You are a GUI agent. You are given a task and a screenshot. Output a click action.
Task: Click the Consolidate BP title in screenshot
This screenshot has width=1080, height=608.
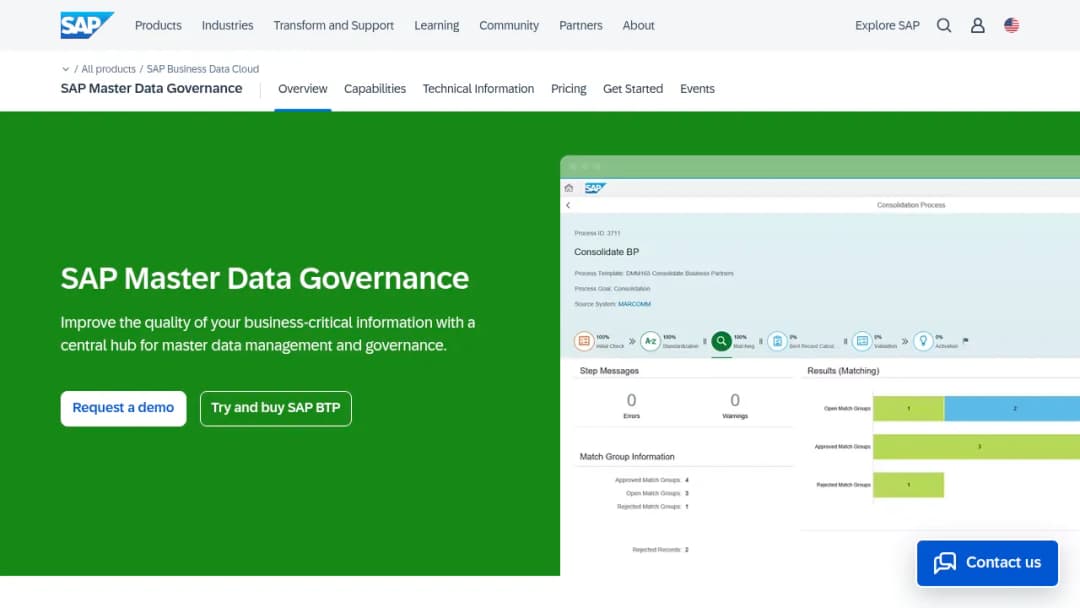point(607,252)
